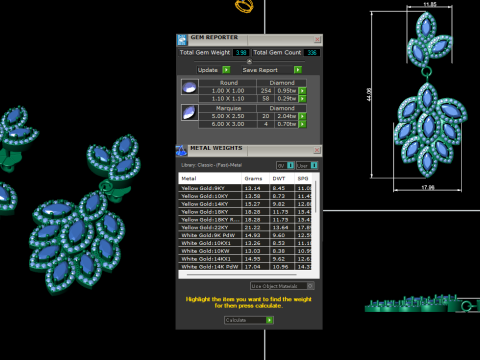Click the Grams column header

(255, 179)
